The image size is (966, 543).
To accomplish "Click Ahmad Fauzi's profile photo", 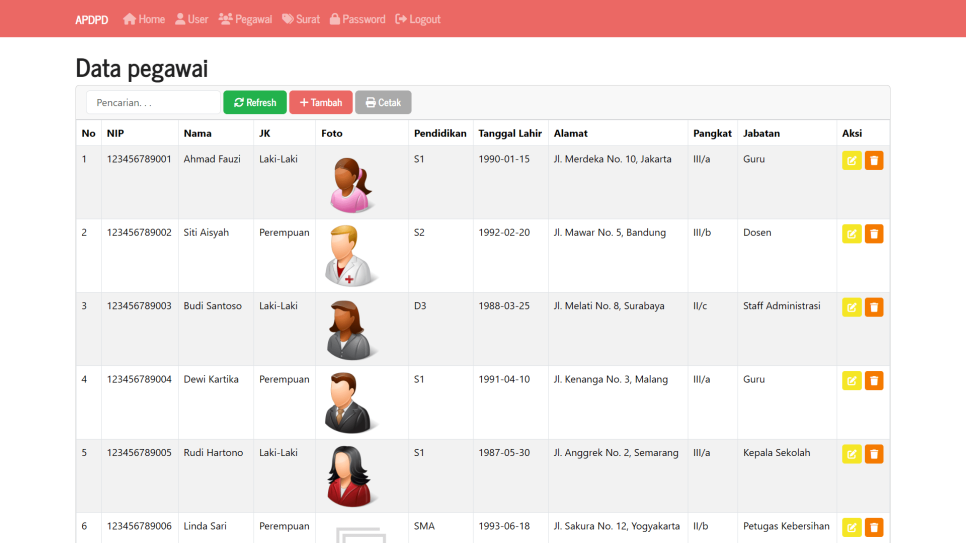I will pos(350,185).
